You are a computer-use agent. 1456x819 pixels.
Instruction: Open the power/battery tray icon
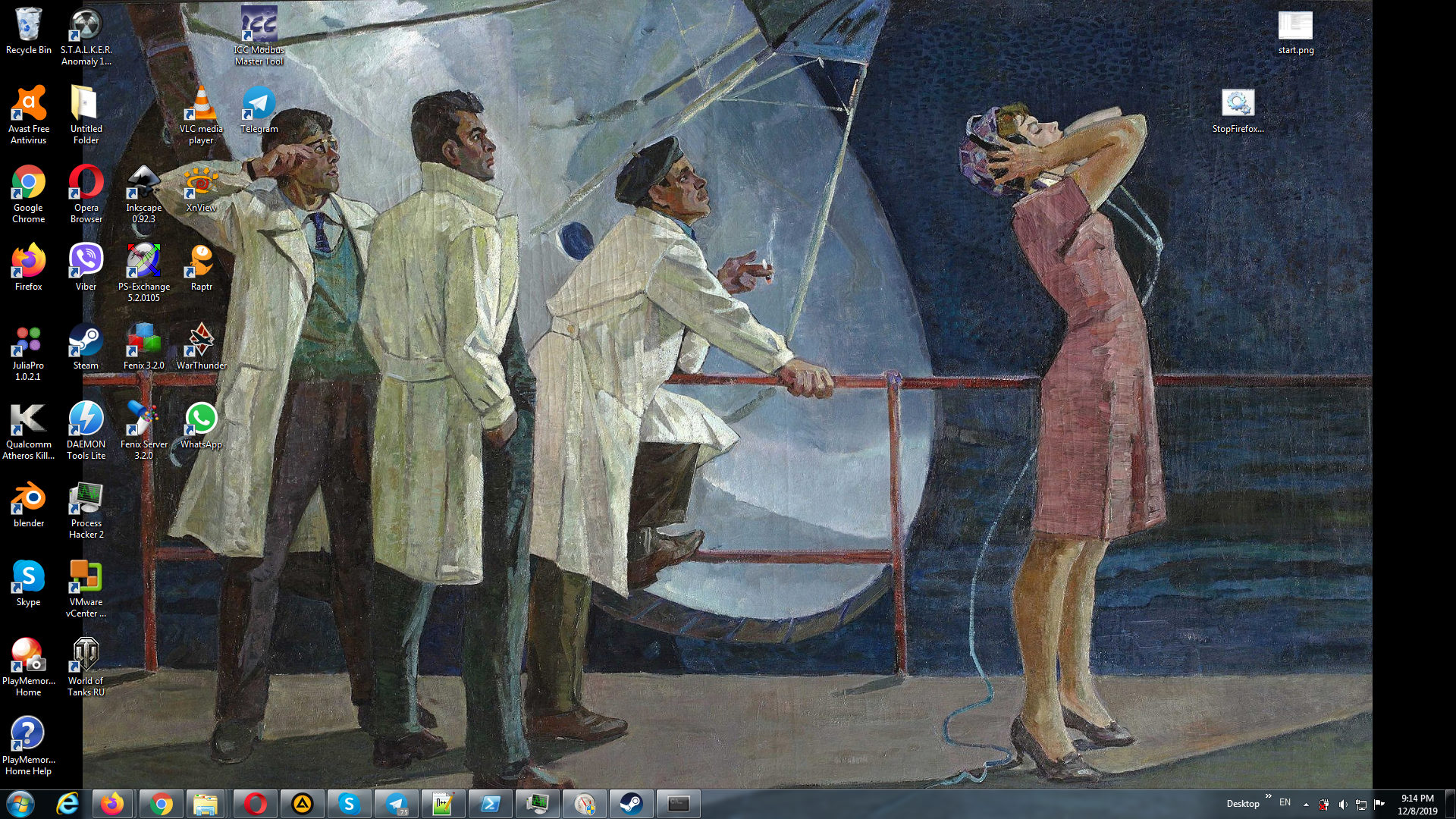1323,805
